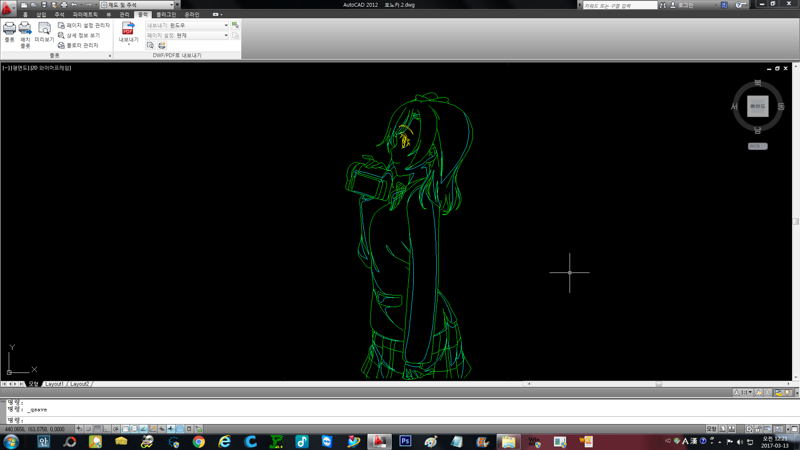Toggle Grid Display in status bar
Image resolution: width=800 pixels, height=450 pixels.
97,429
